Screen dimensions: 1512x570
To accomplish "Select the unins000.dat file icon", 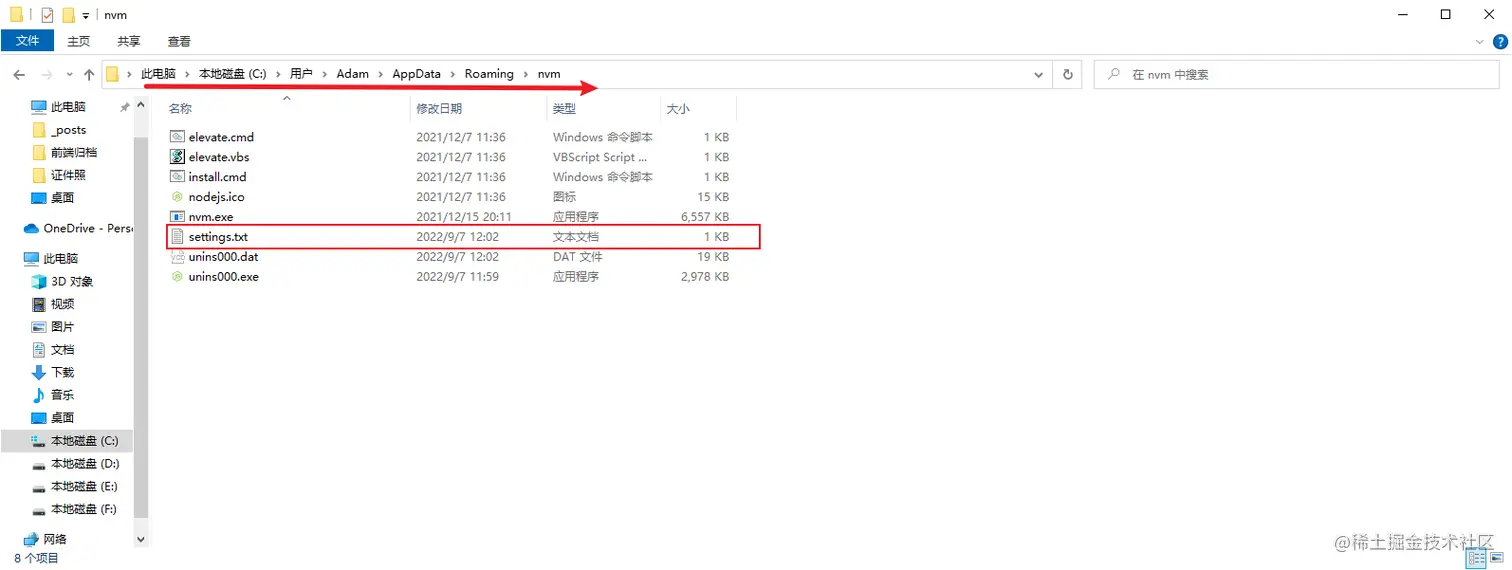I will [x=177, y=257].
